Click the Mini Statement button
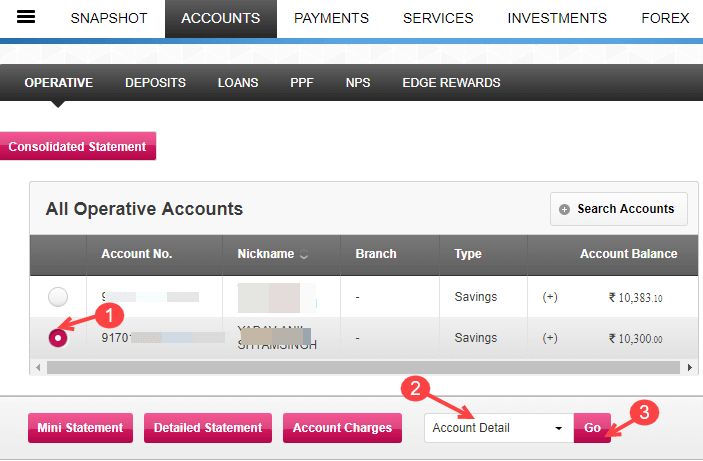 (80, 428)
